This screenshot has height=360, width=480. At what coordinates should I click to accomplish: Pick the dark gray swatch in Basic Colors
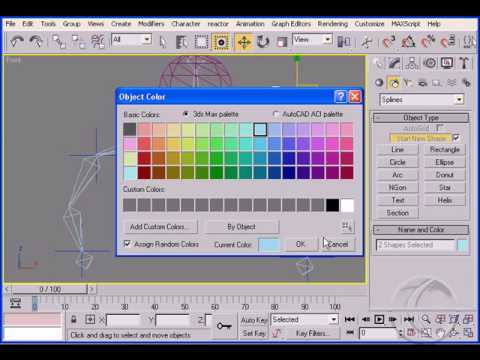pyautogui.click(x=130, y=129)
